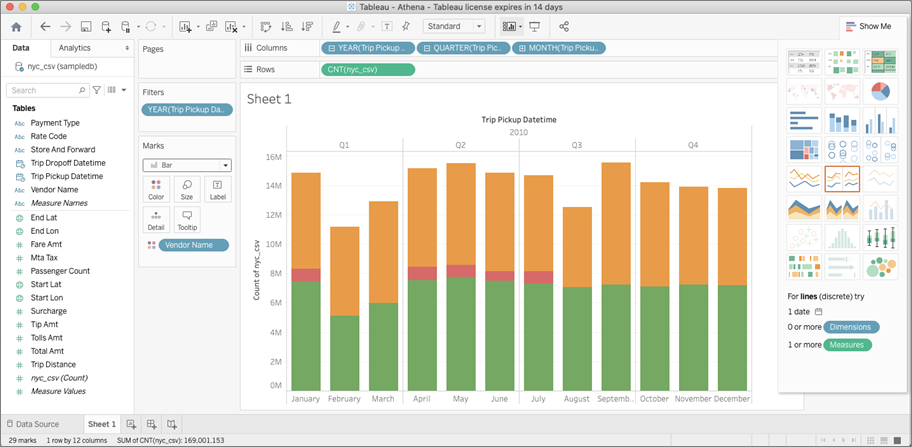
Task: Click the Save workbook icon
Action: pyautogui.click(x=87, y=26)
